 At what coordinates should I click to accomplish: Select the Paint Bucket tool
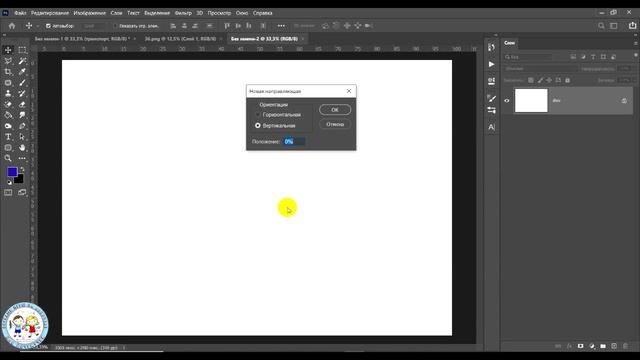click(8, 115)
